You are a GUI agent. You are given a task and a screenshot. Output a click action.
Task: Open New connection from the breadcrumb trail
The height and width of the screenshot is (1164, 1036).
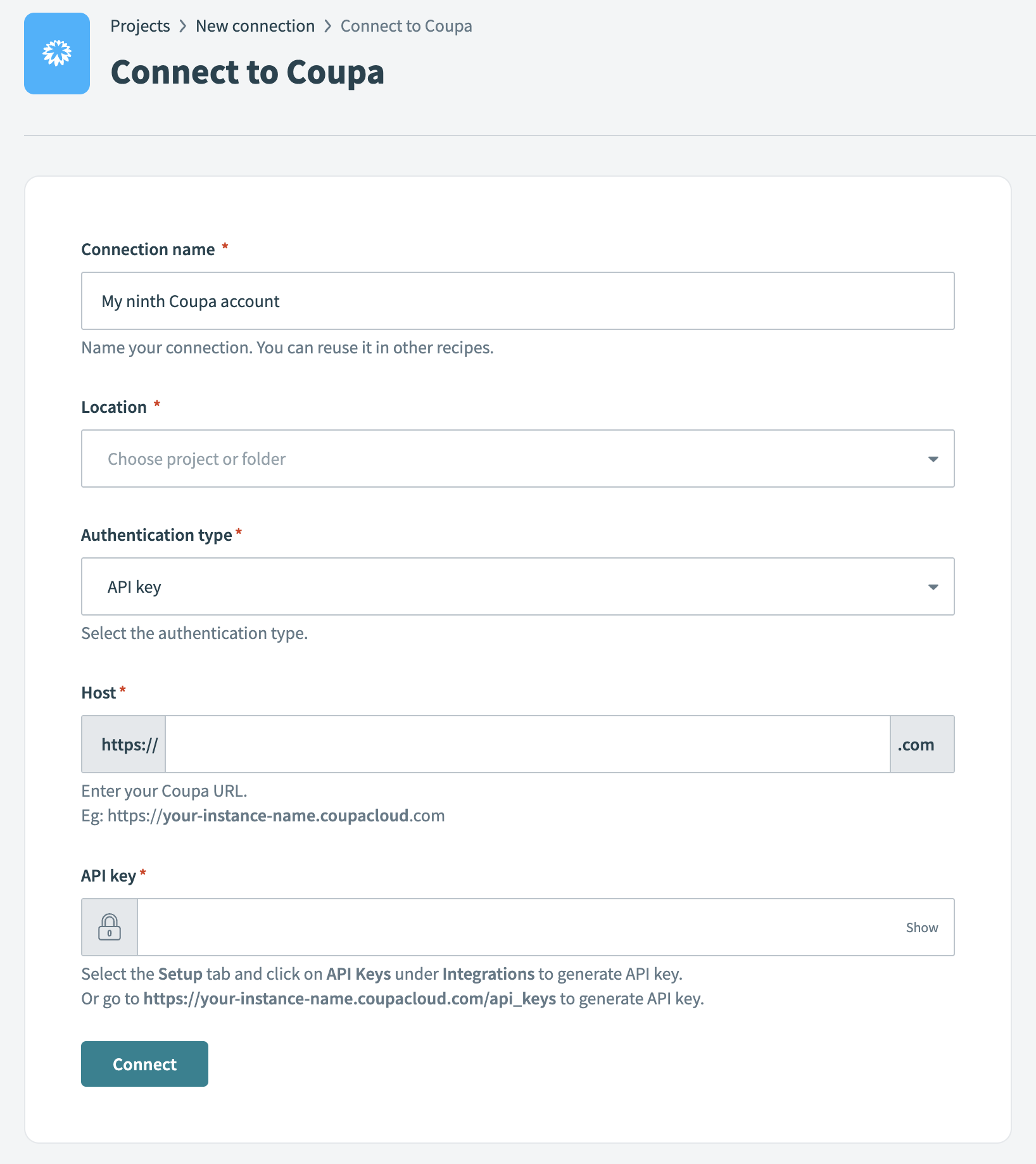pos(255,26)
